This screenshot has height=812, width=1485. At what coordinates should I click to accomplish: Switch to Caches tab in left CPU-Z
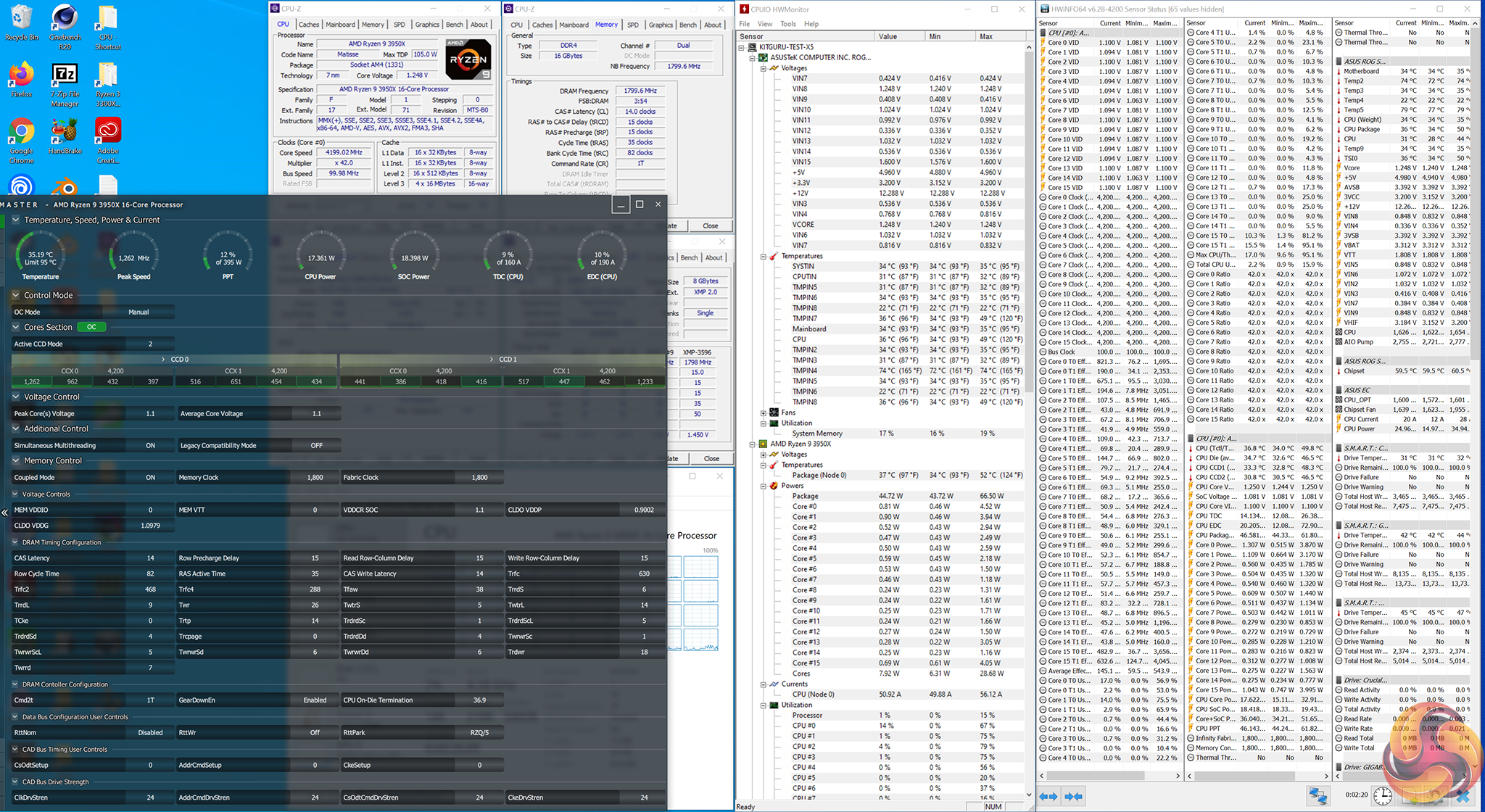coord(309,25)
